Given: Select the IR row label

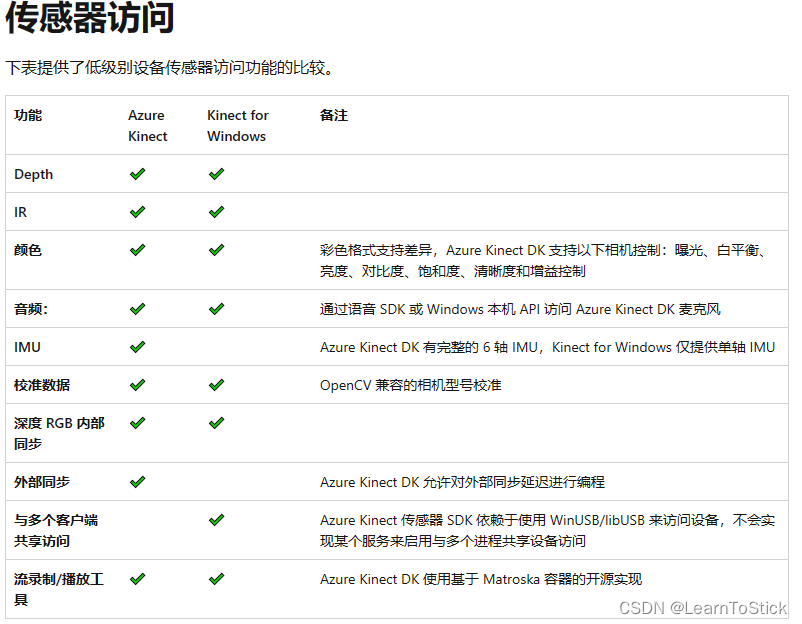Looking at the screenshot, I should pos(20,212).
